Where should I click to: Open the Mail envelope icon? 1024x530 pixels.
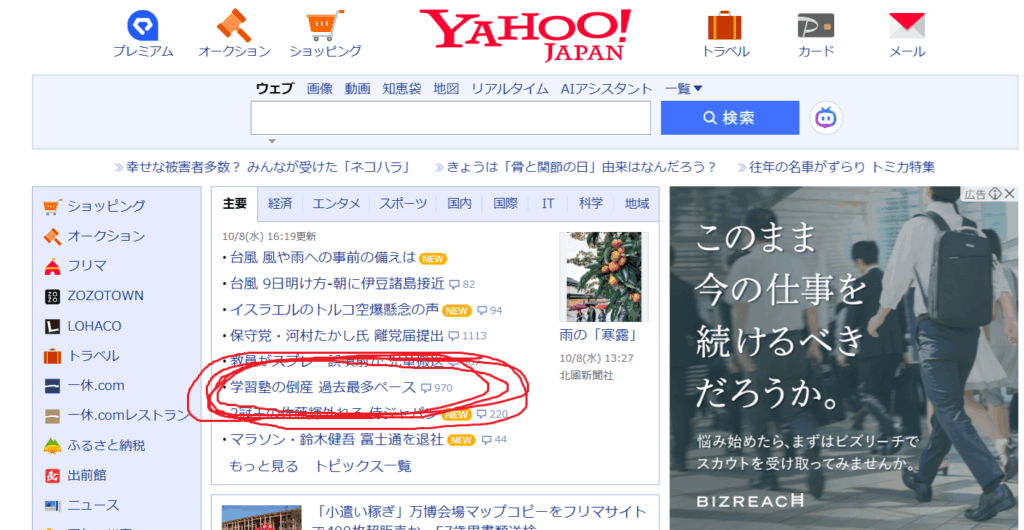[907, 26]
